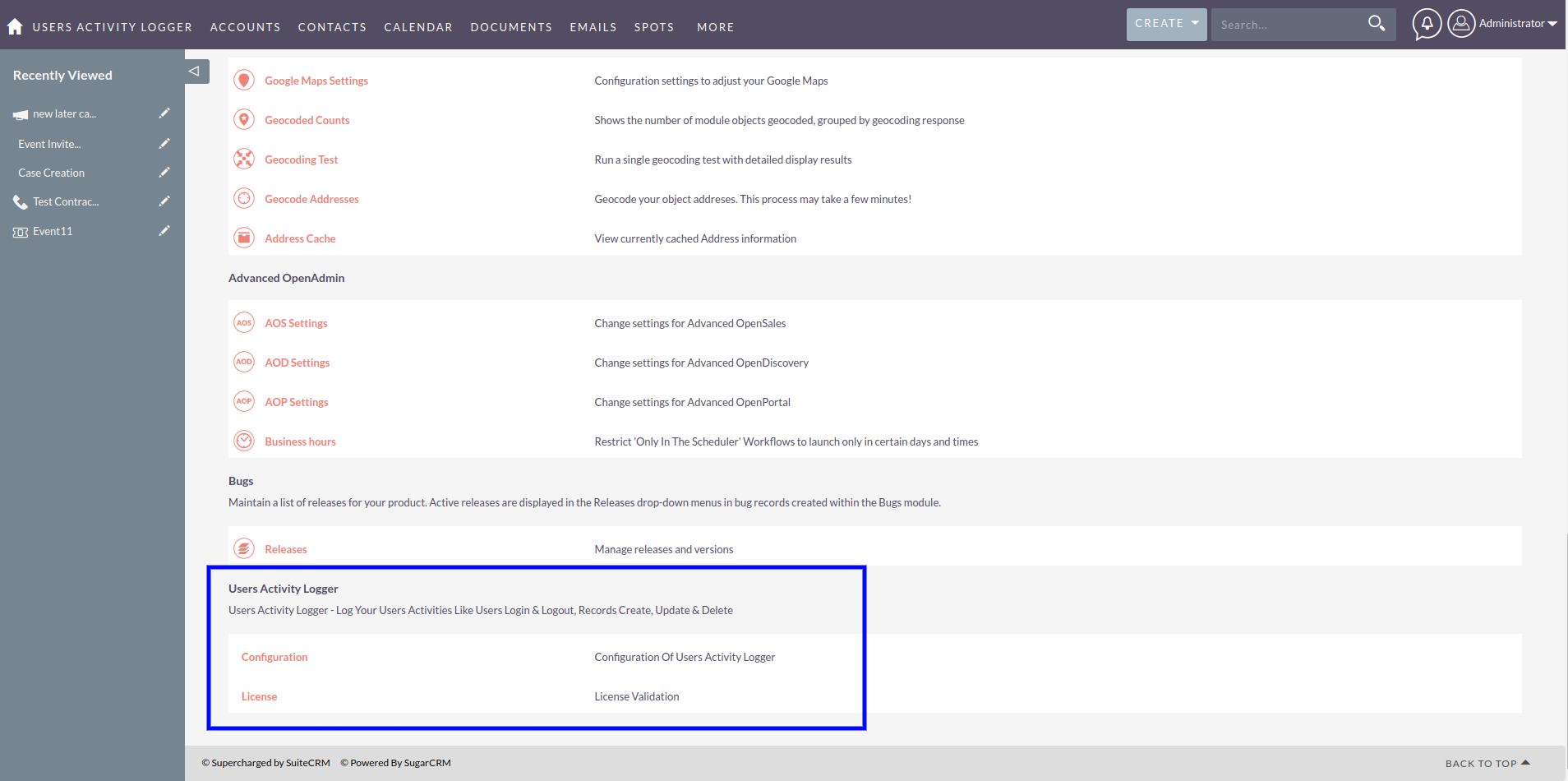Open AOP Settings link
Image resolution: width=1568 pixels, height=781 pixels.
pos(296,402)
